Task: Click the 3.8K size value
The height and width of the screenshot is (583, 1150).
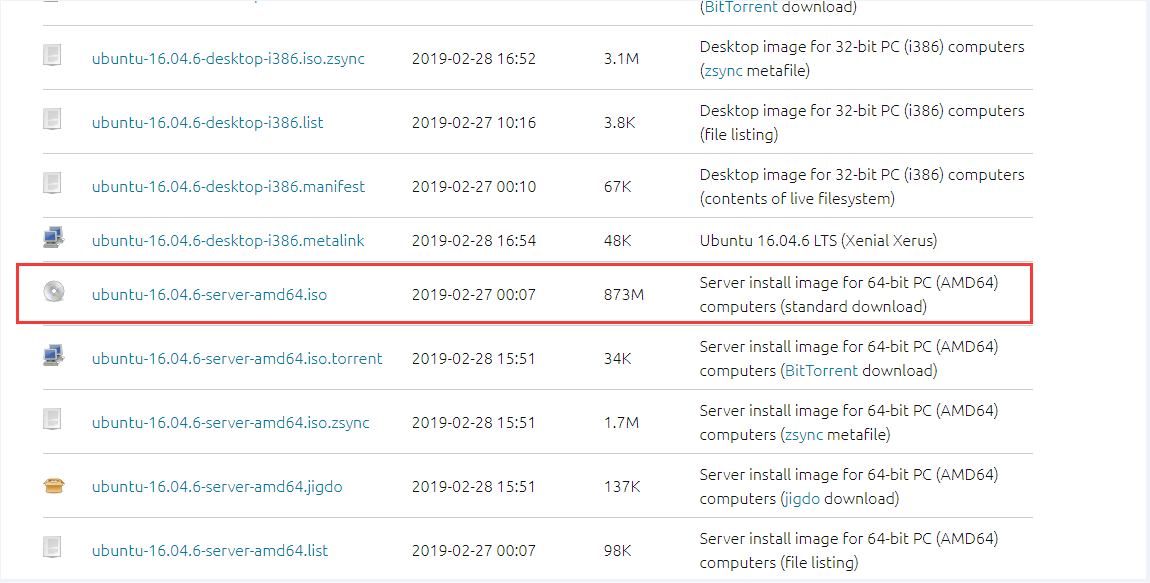Action: tap(620, 122)
